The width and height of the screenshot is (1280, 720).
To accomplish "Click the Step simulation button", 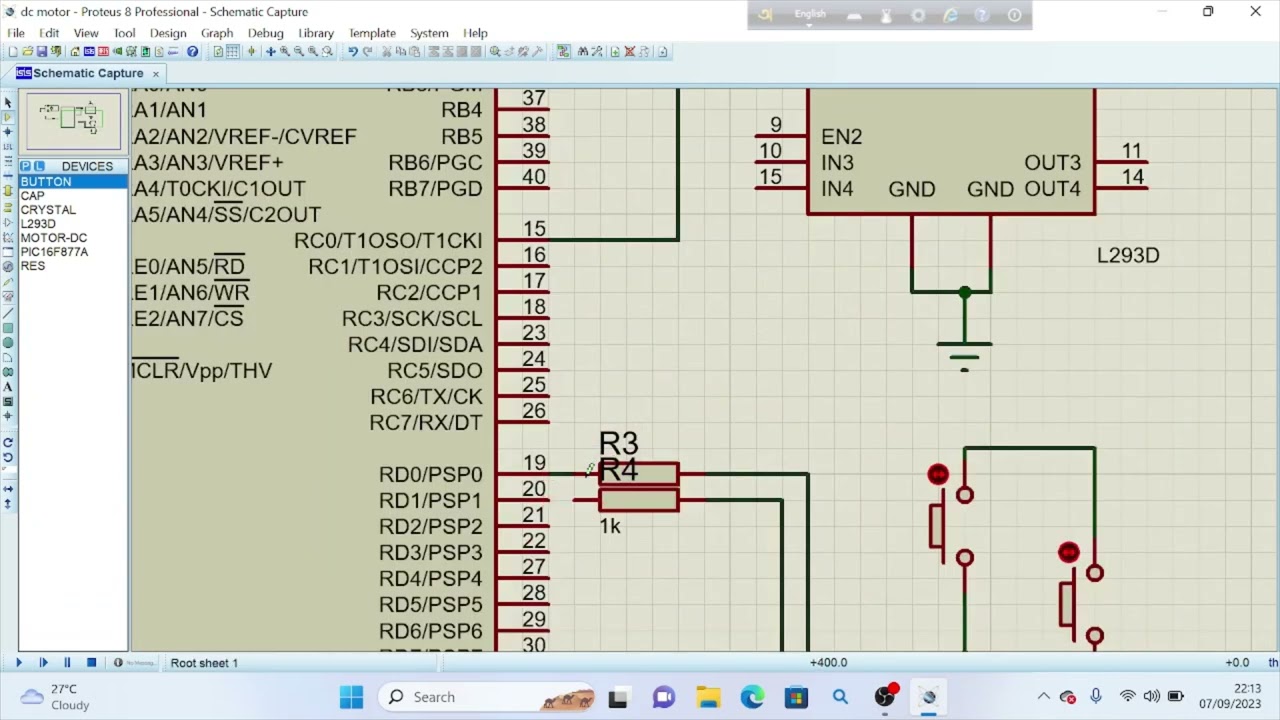I will 43,662.
